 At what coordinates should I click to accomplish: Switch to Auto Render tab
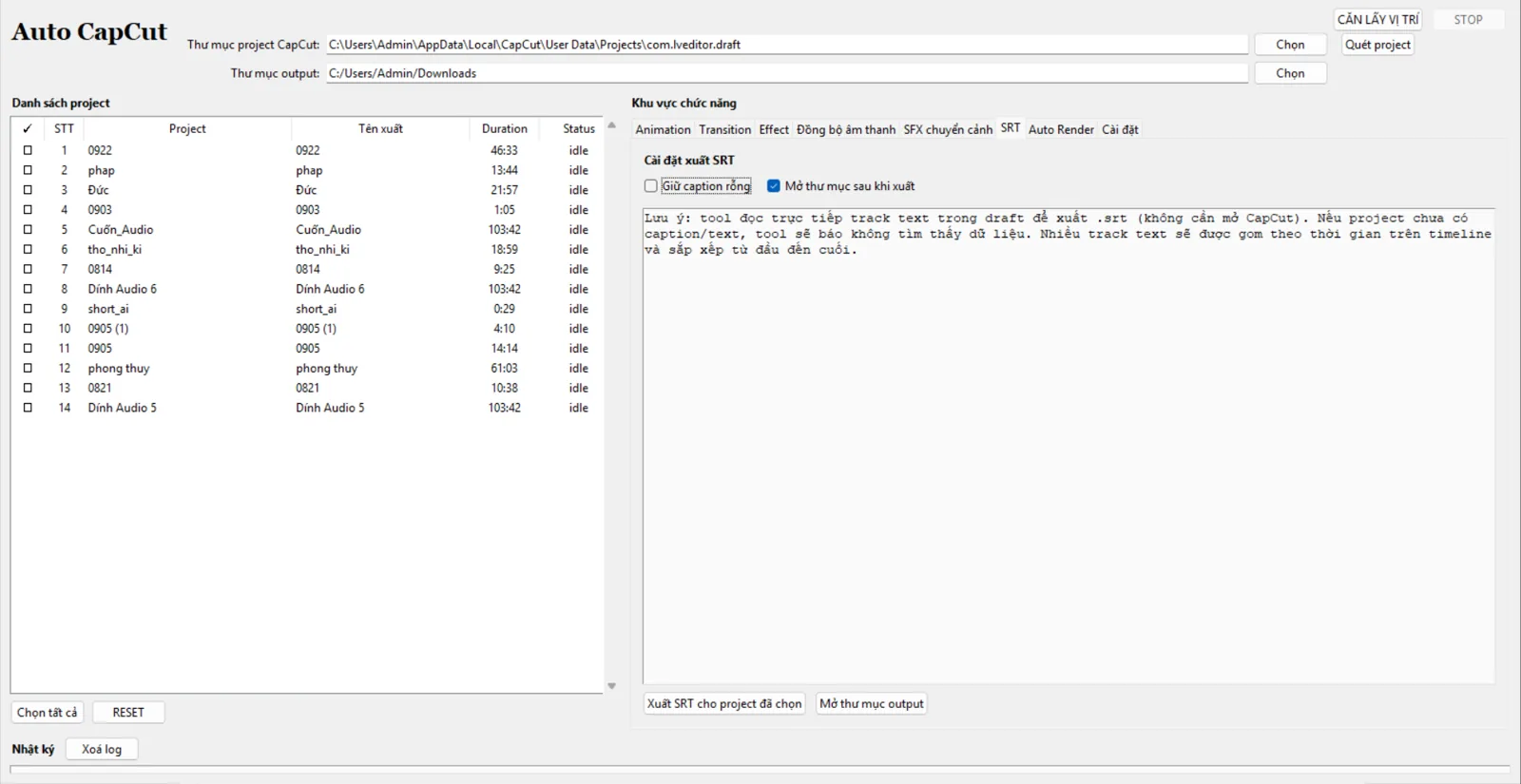point(1061,129)
